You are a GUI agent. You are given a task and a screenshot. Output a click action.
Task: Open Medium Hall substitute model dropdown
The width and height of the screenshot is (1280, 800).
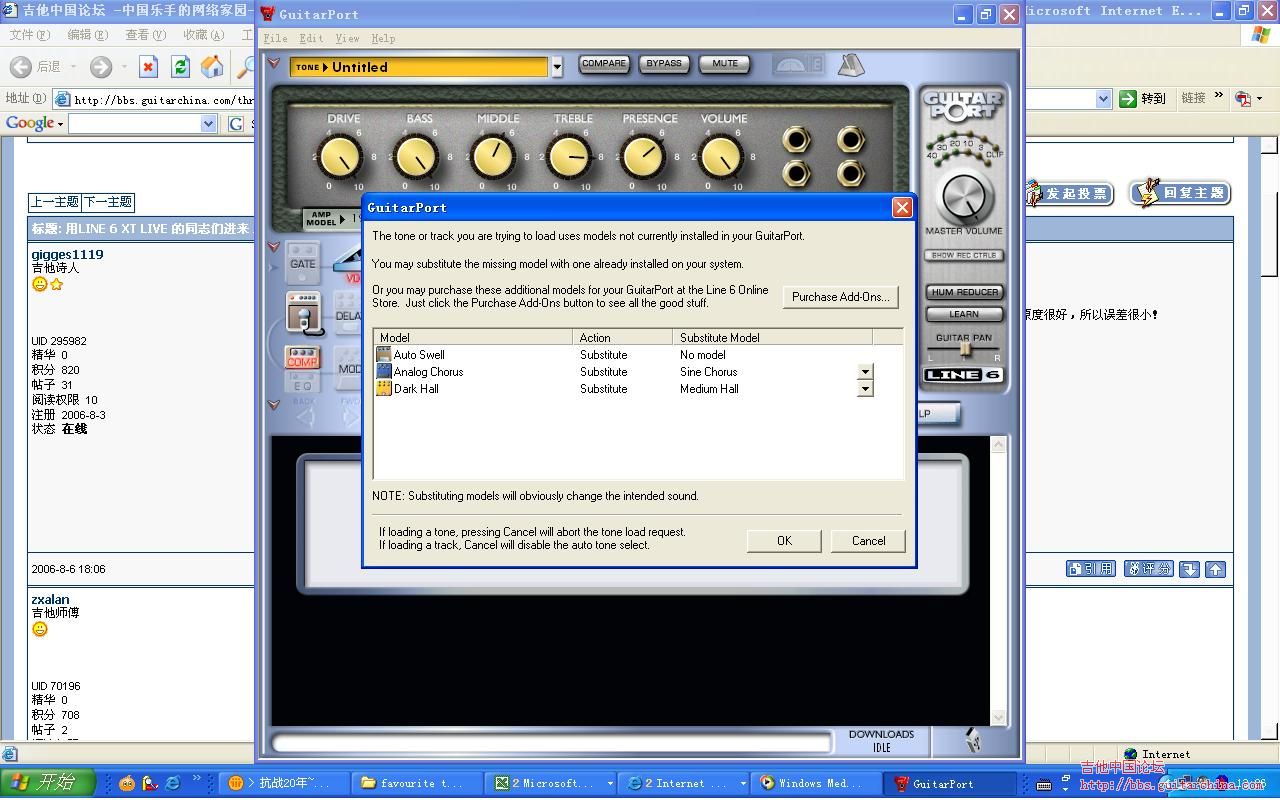pos(866,388)
